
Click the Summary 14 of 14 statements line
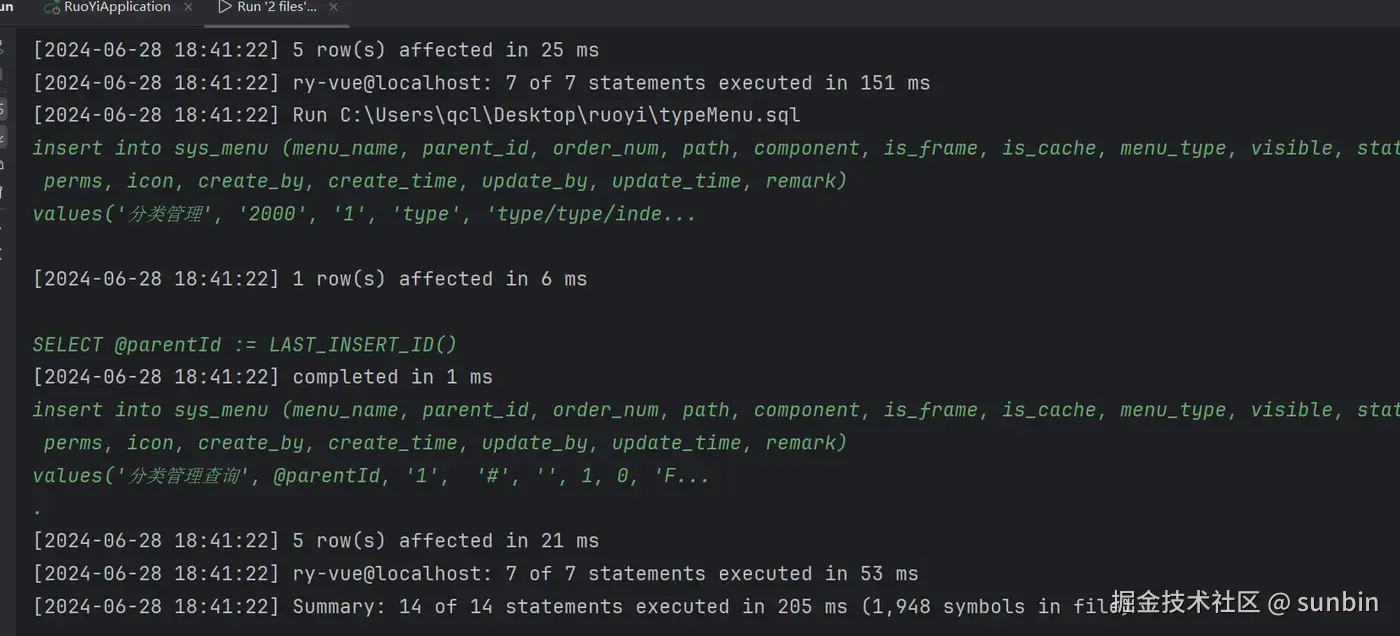(580, 606)
